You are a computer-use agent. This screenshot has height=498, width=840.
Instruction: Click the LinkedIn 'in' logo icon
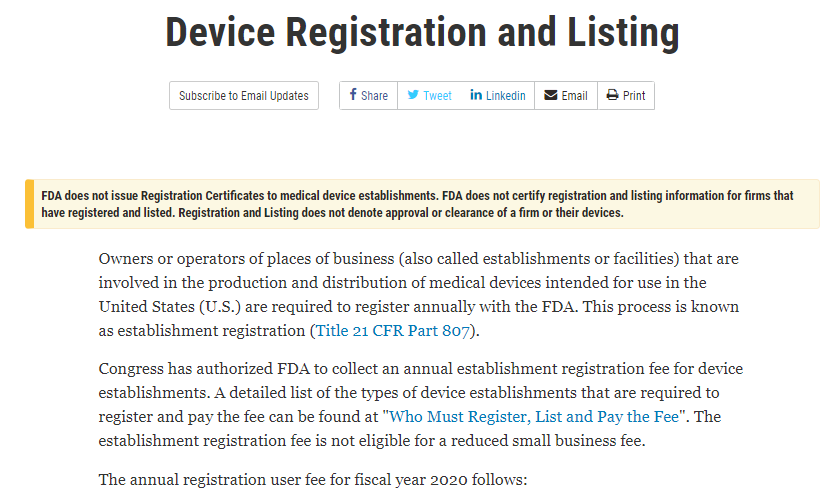[x=476, y=95]
